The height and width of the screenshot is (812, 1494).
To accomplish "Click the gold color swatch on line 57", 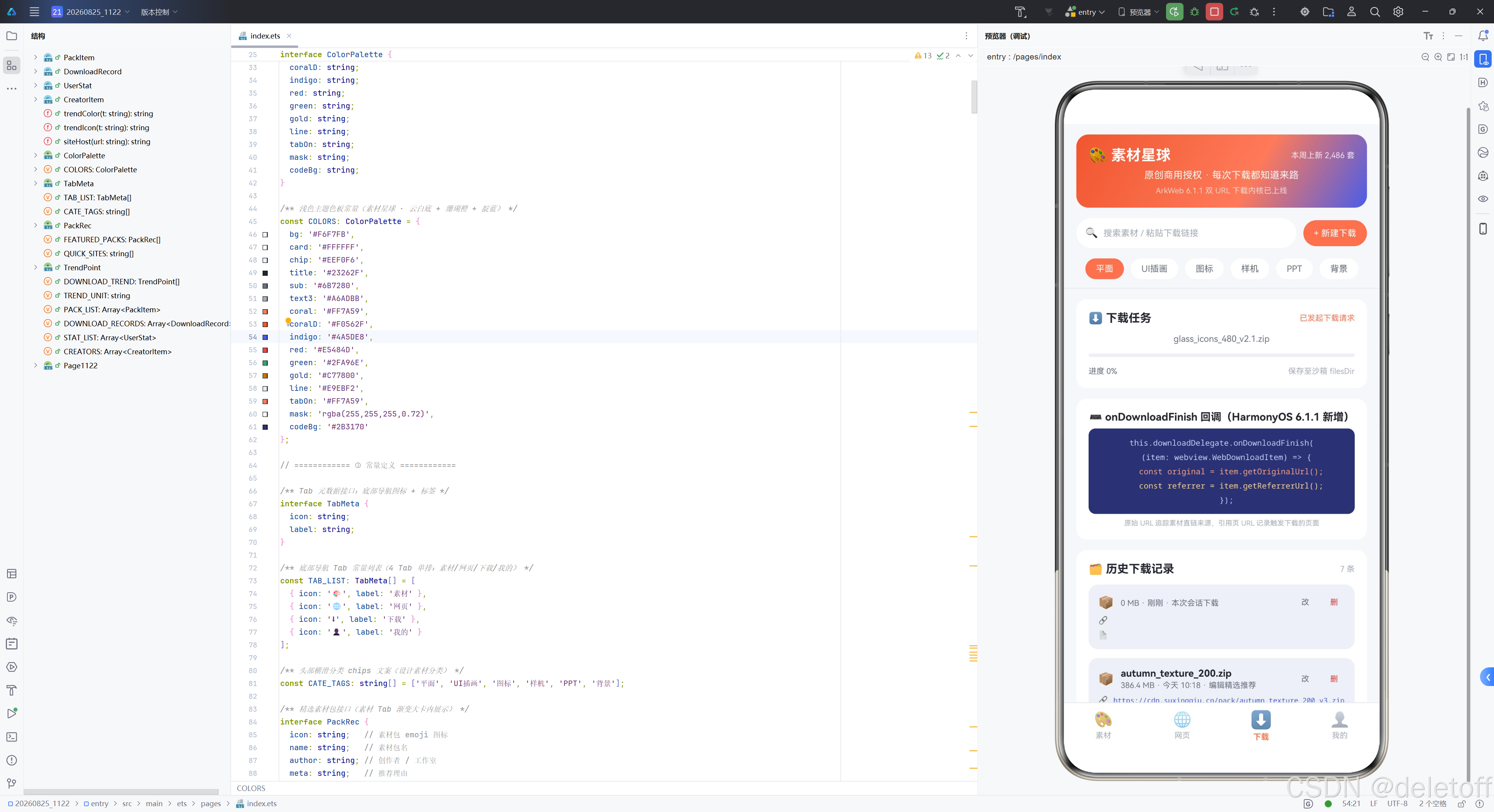I will [x=265, y=376].
